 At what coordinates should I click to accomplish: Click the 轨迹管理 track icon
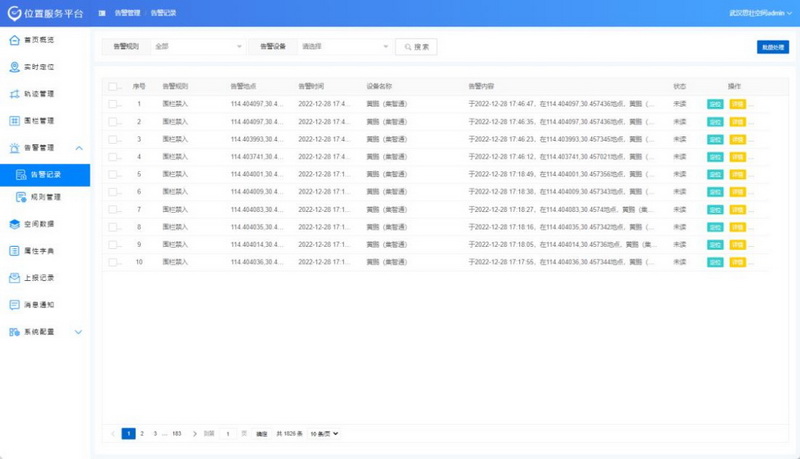14,94
